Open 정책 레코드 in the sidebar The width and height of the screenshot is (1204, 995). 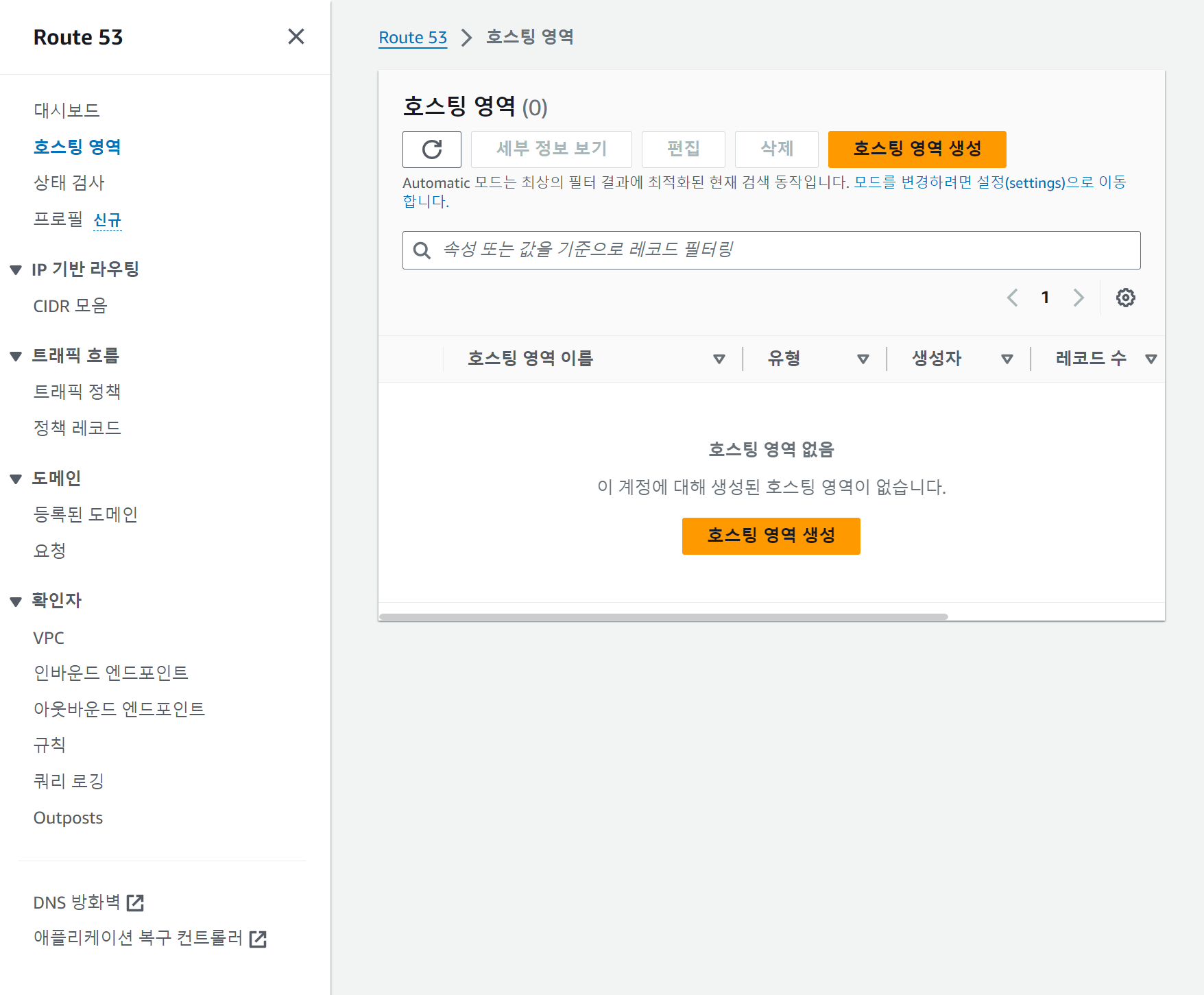[77, 428]
